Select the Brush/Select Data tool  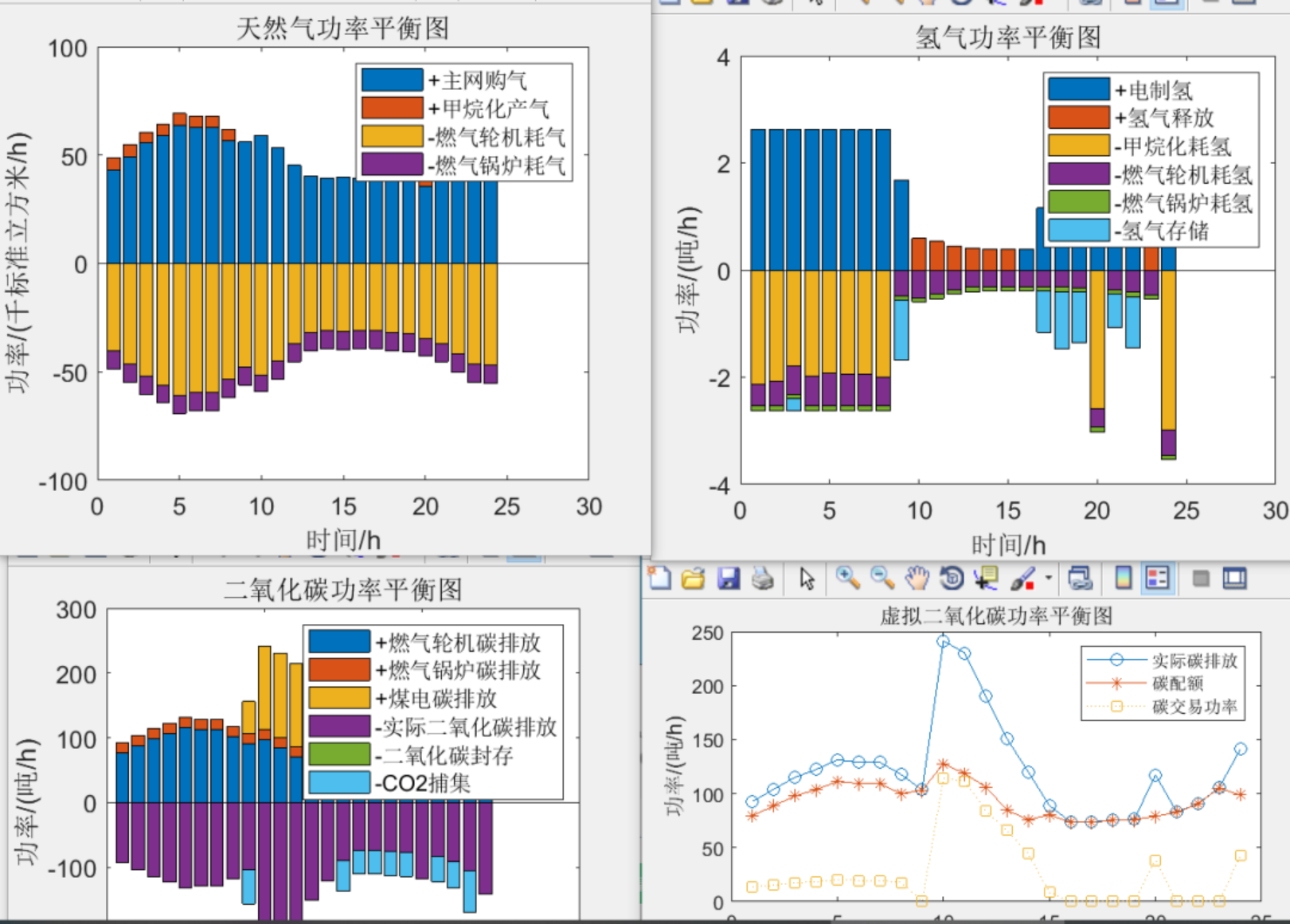pyautogui.click(x=1022, y=578)
